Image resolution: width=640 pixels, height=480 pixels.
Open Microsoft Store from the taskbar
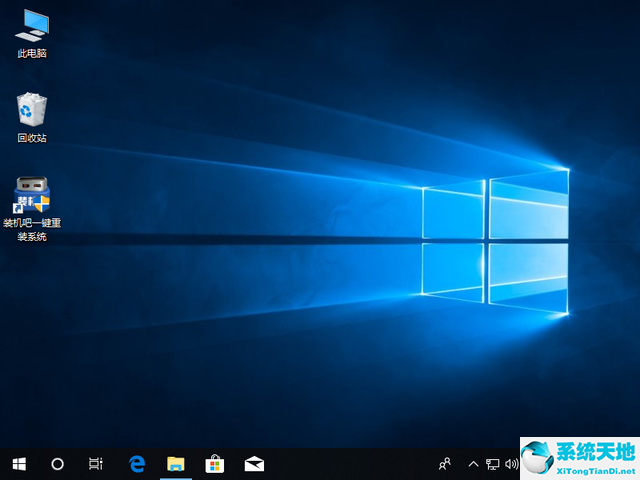tap(215, 464)
